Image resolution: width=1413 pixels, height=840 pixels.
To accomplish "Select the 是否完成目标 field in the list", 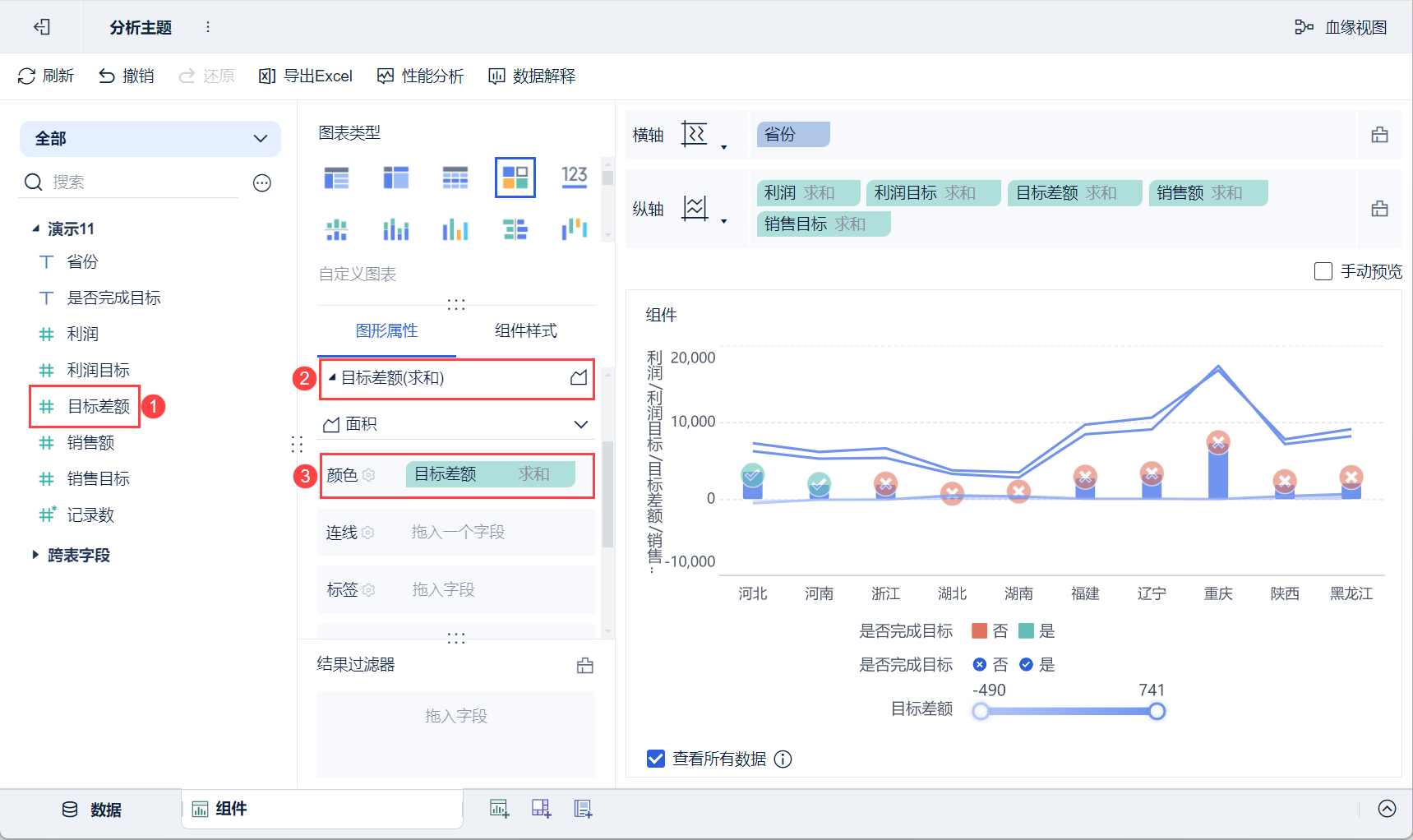I will 113,298.
